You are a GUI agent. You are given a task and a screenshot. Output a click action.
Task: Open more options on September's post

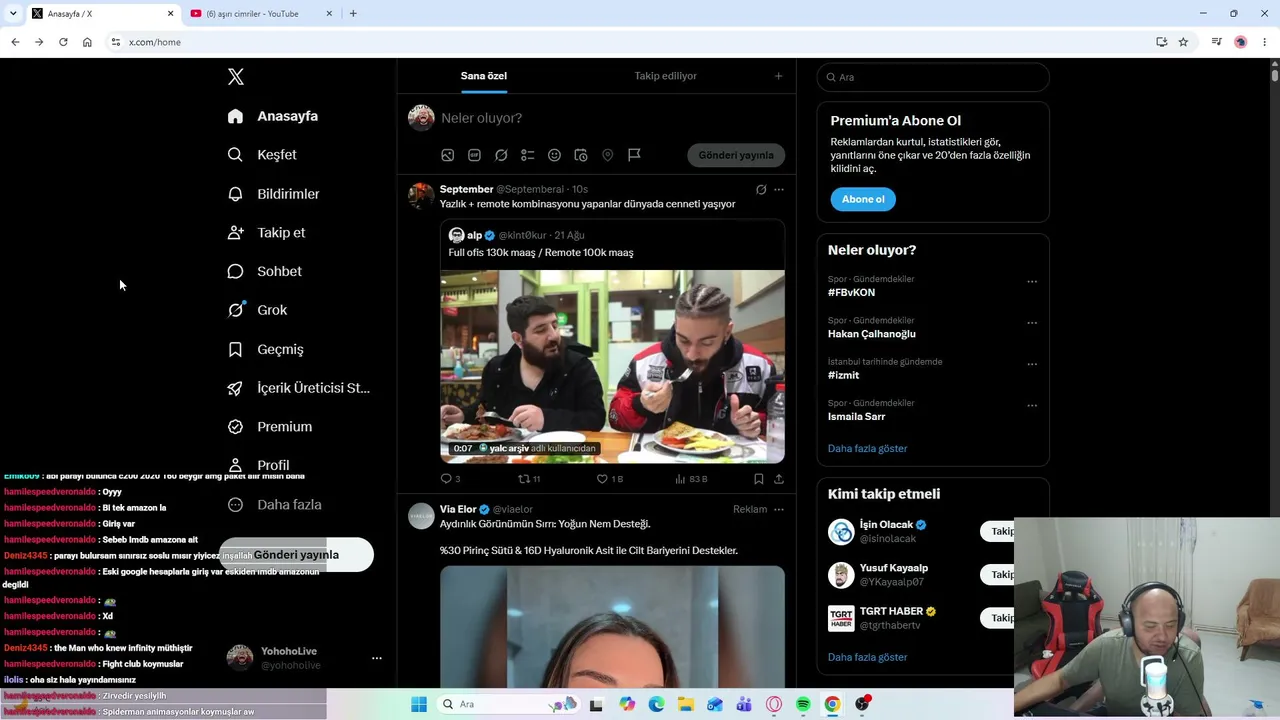[x=779, y=189]
